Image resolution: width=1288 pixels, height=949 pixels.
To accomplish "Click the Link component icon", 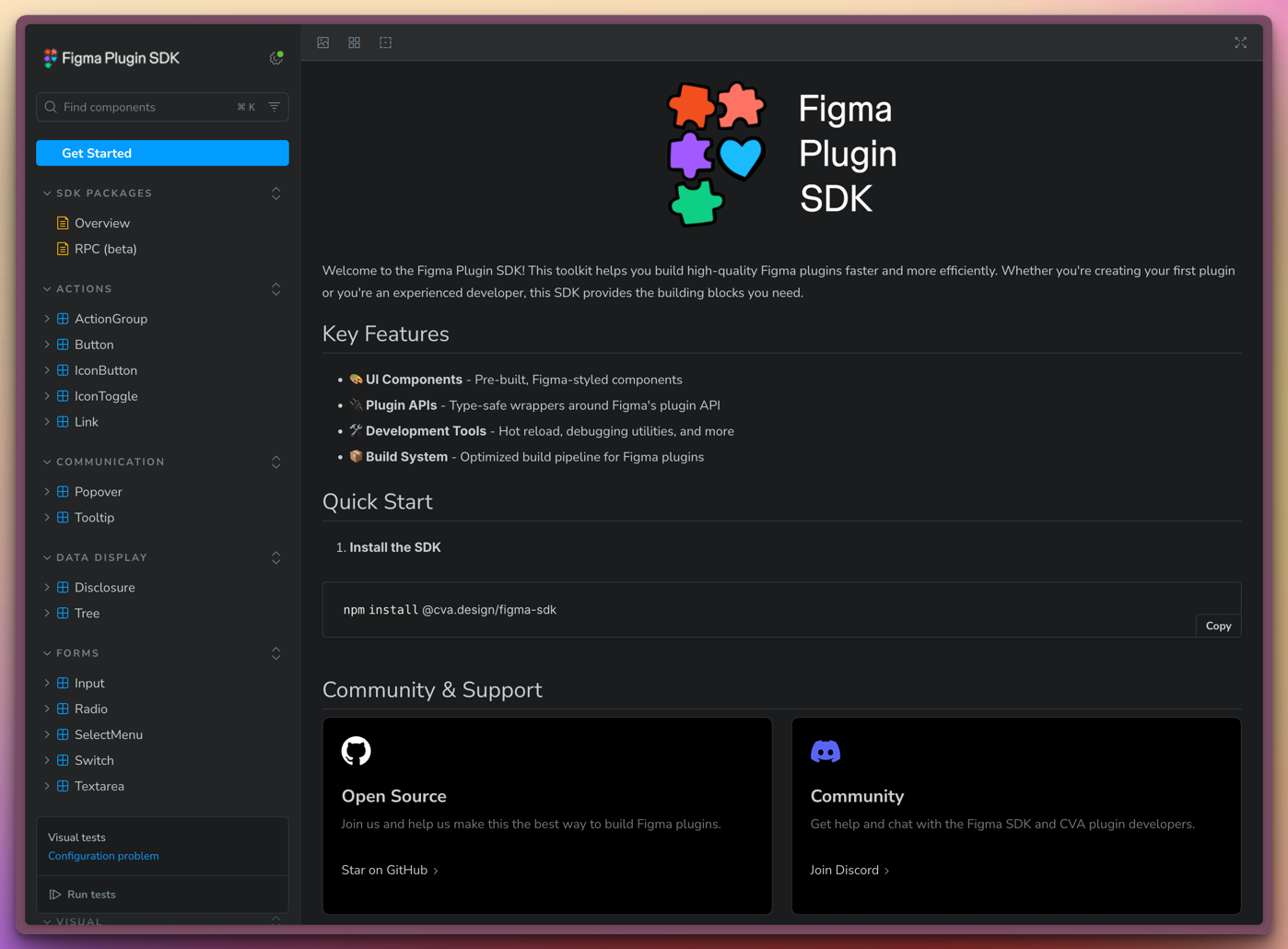I will [x=63, y=422].
